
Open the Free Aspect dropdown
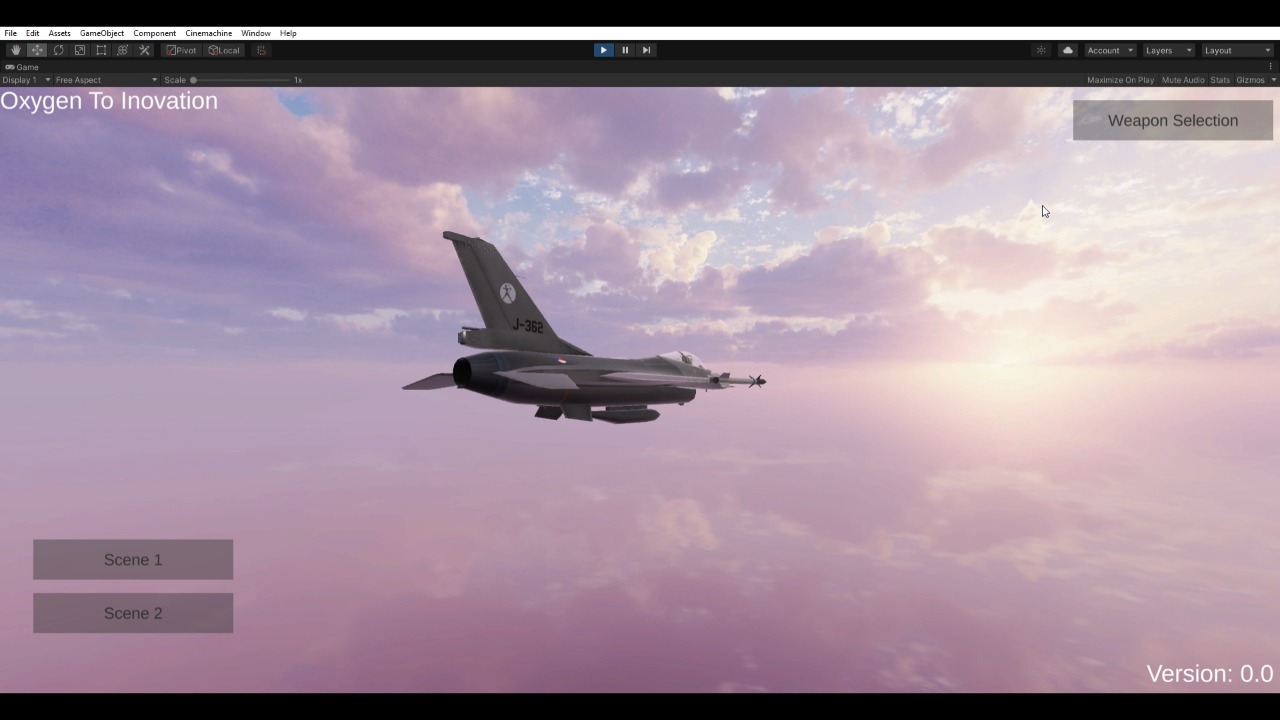pyautogui.click(x=106, y=80)
